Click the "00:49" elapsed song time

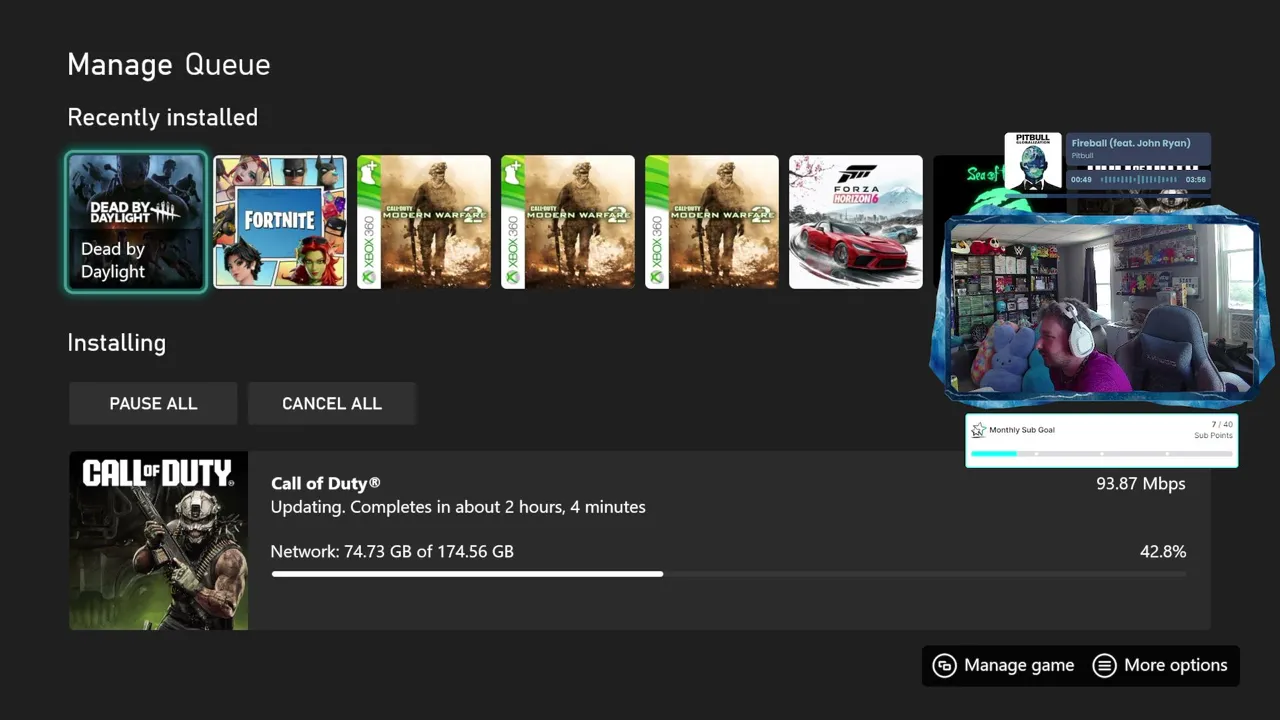pyautogui.click(x=1081, y=180)
